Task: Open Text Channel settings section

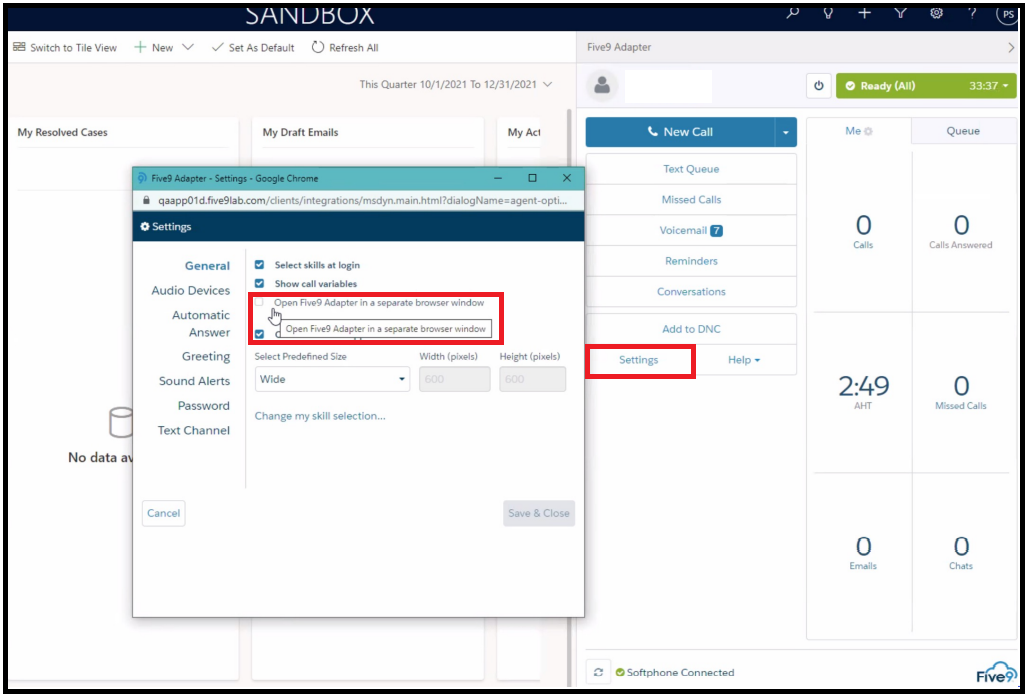Action: coord(193,430)
